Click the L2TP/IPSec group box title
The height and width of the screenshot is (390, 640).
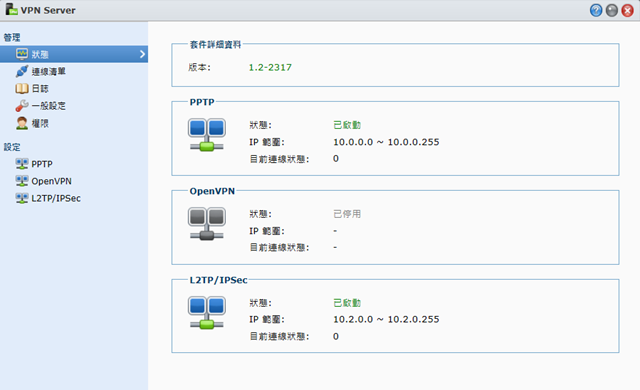pos(218,280)
